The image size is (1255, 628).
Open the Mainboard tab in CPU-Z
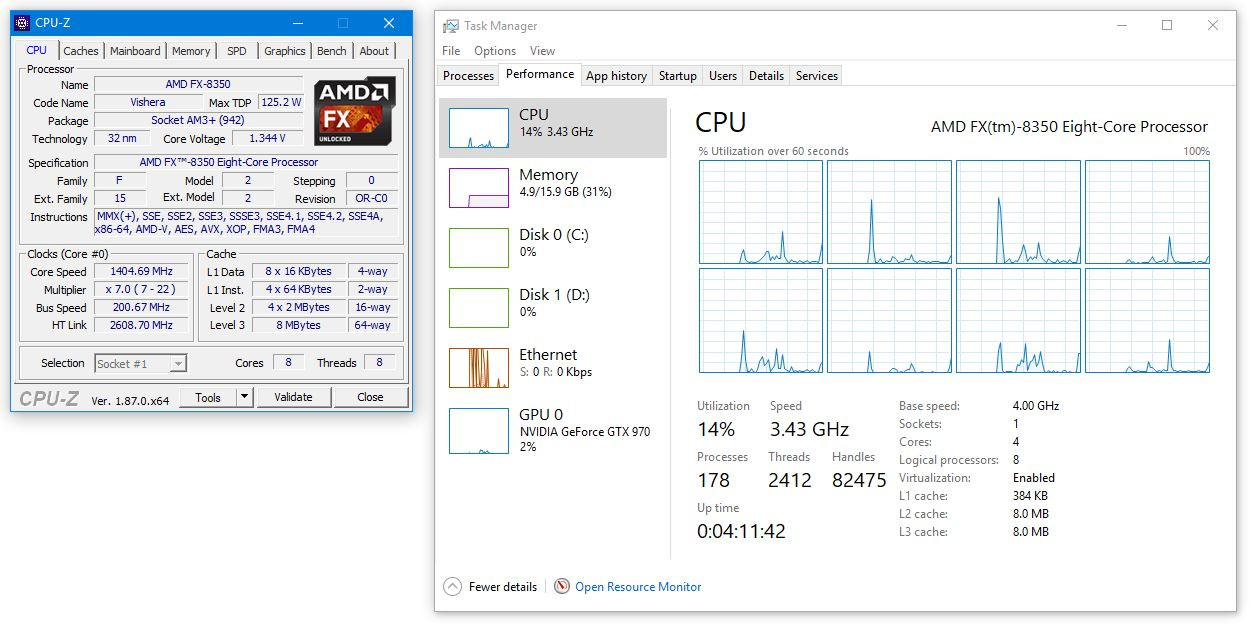pyautogui.click(x=135, y=51)
